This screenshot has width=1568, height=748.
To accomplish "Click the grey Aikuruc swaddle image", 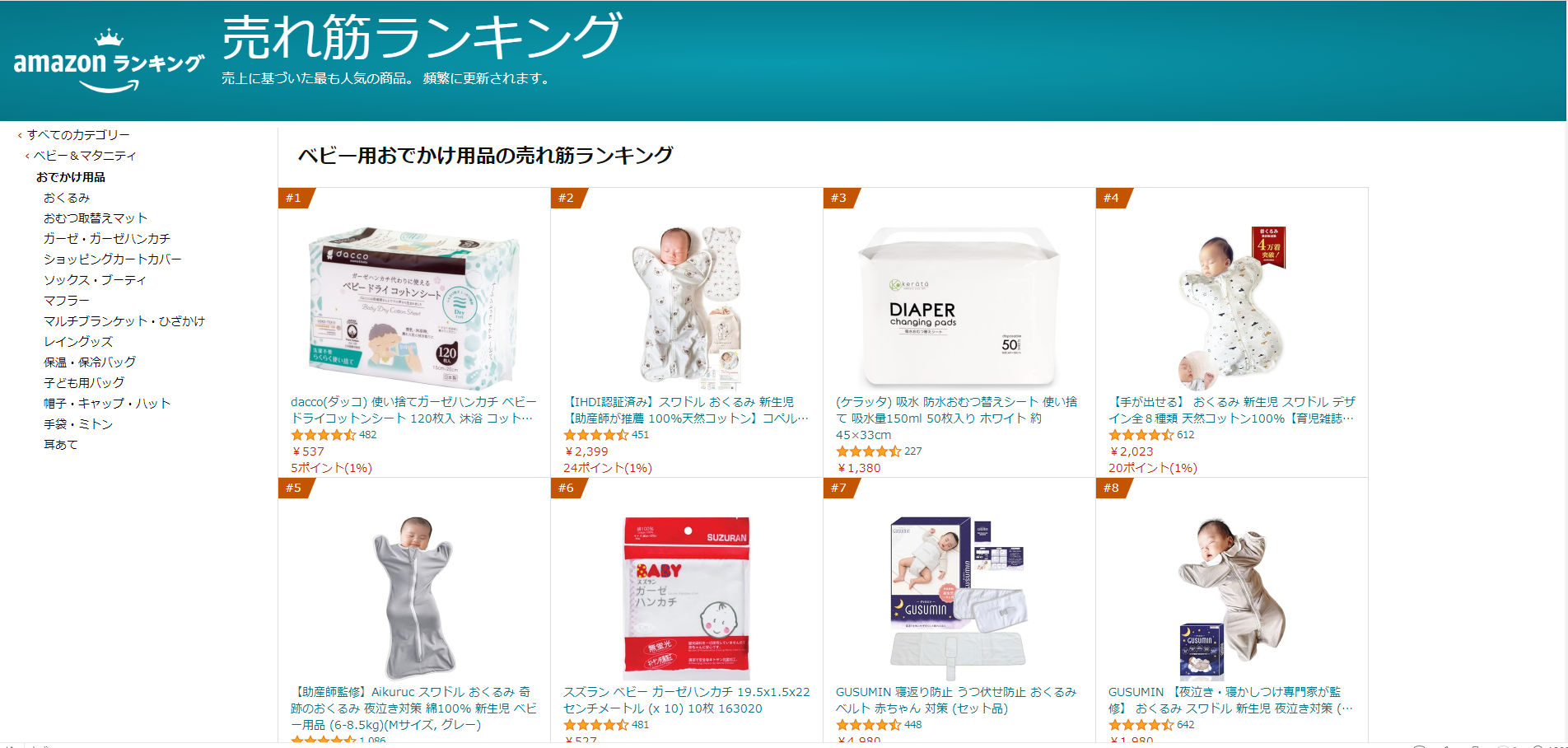I will pyautogui.click(x=414, y=598).
